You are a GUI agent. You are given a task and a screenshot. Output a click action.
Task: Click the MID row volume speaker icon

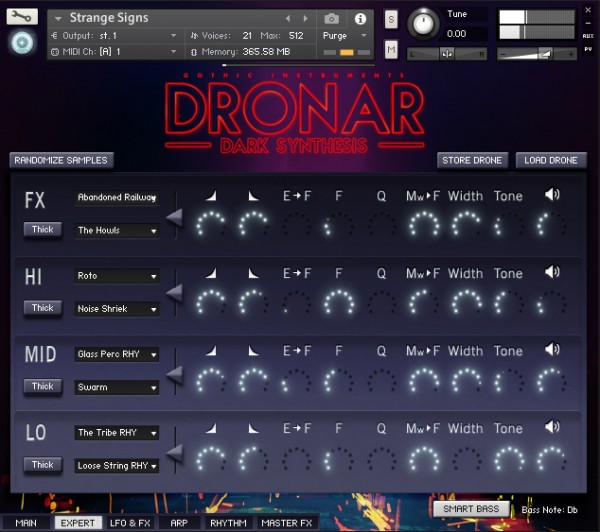pyautogui.click(x=552, y=349)
